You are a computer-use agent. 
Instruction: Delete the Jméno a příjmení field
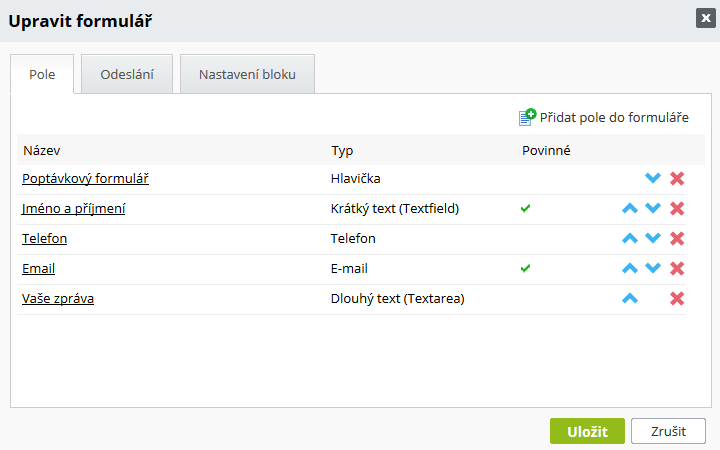[677, 208]
